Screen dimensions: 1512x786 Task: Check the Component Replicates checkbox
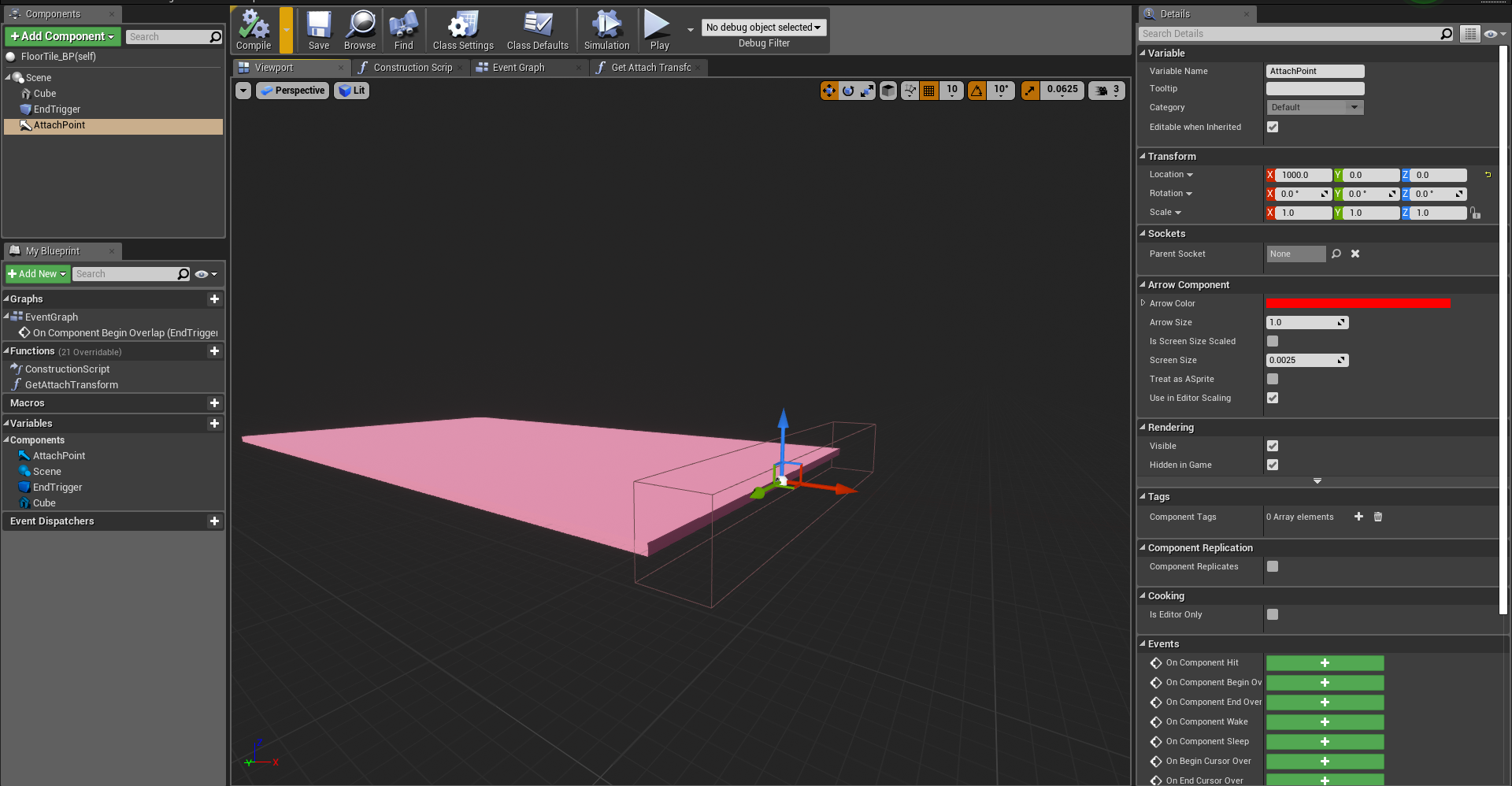point(1273,566)
